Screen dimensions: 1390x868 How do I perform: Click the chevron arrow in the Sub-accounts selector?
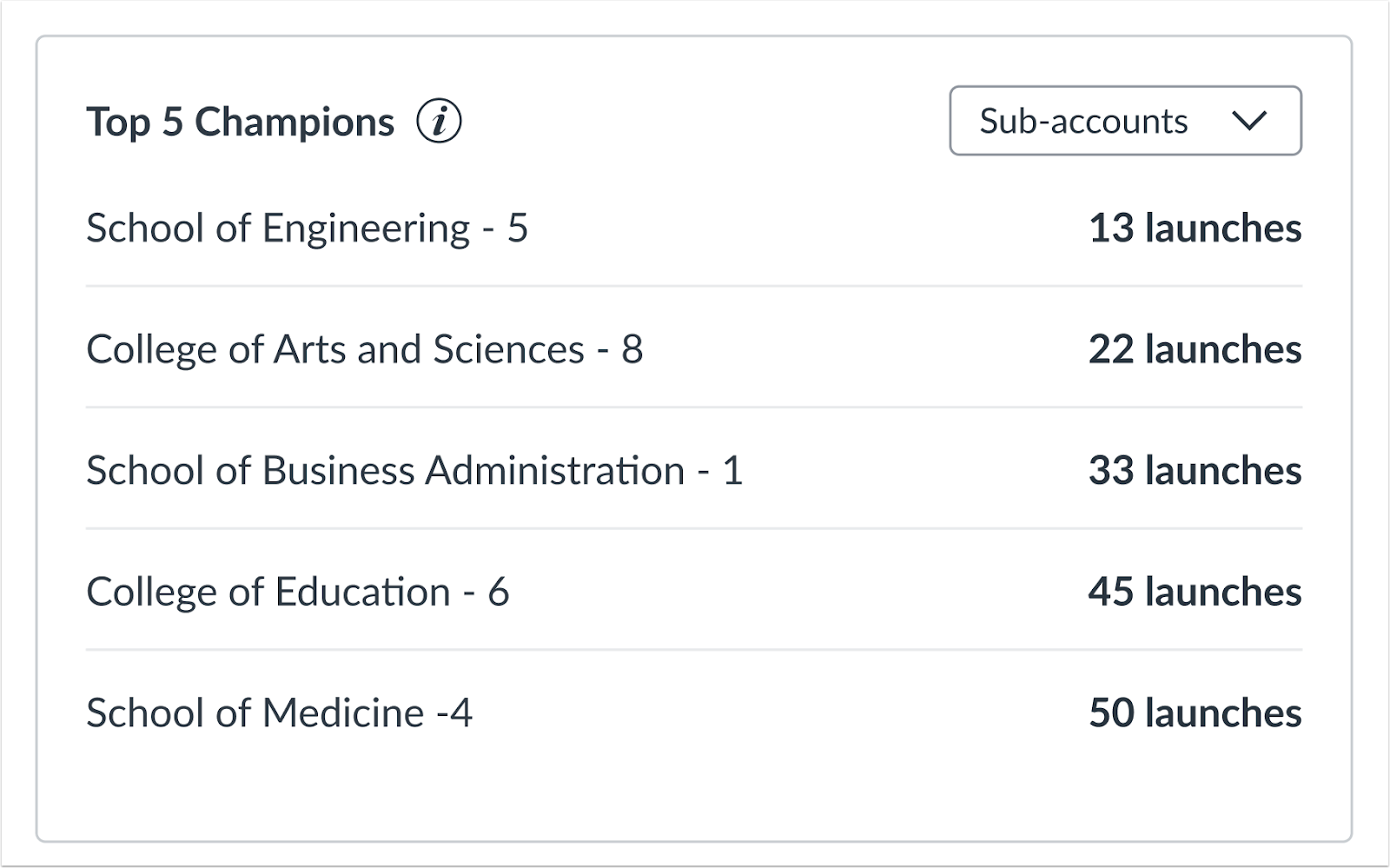(x=1248, y=122)
